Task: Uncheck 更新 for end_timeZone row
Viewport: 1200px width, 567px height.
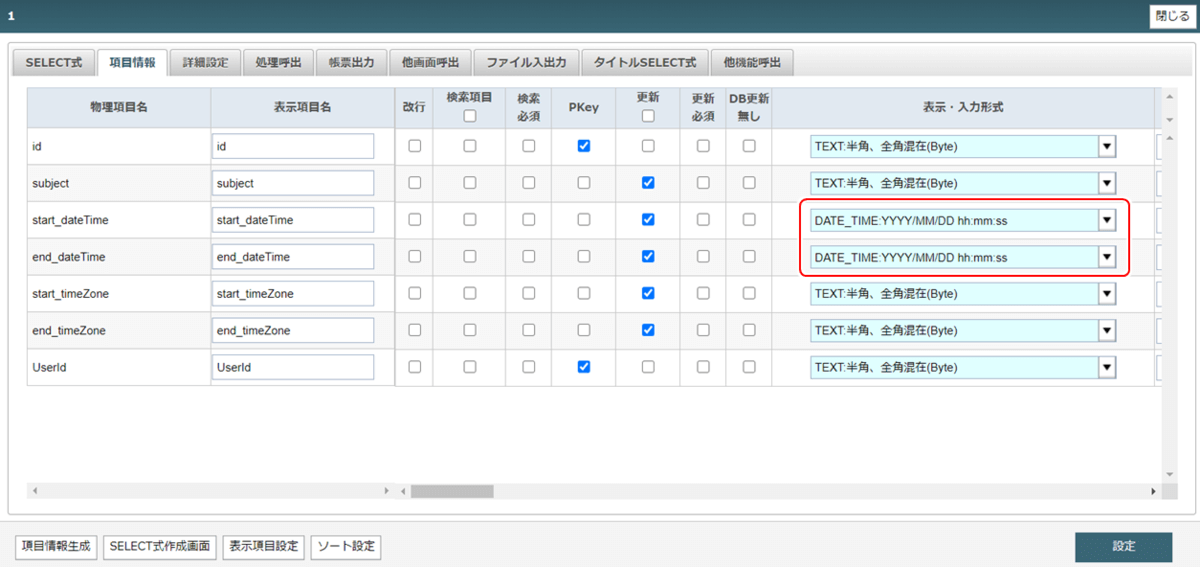Action: pos(648,330)
